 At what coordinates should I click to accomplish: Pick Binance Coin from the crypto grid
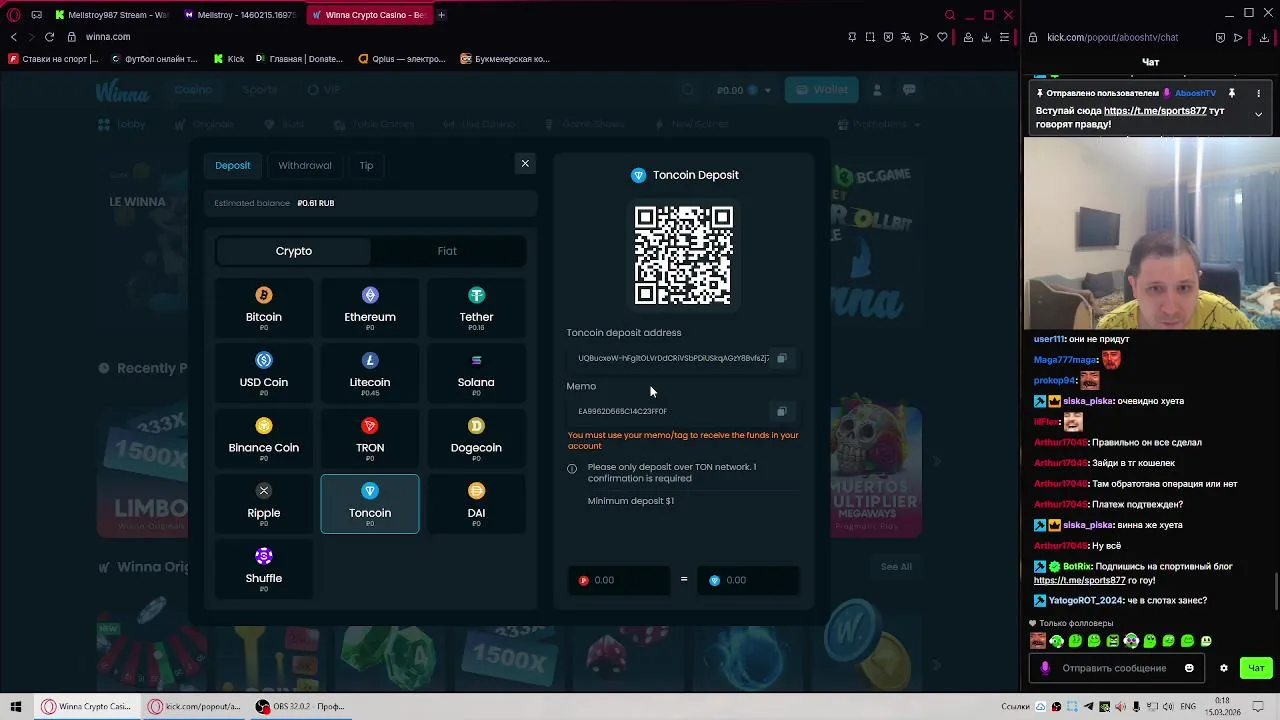(264, 438)
